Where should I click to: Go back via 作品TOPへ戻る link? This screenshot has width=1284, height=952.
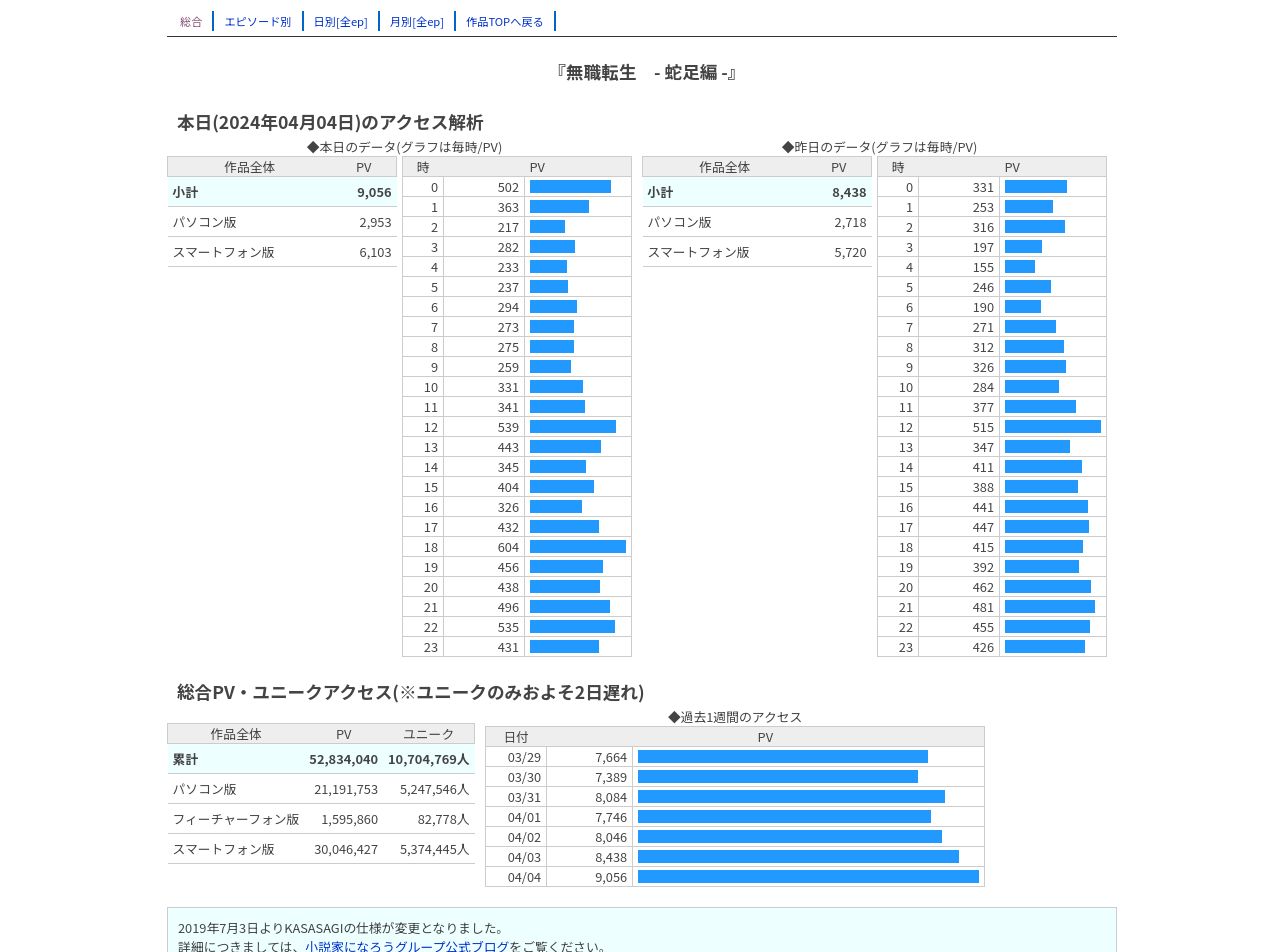(x=505, y=21)
